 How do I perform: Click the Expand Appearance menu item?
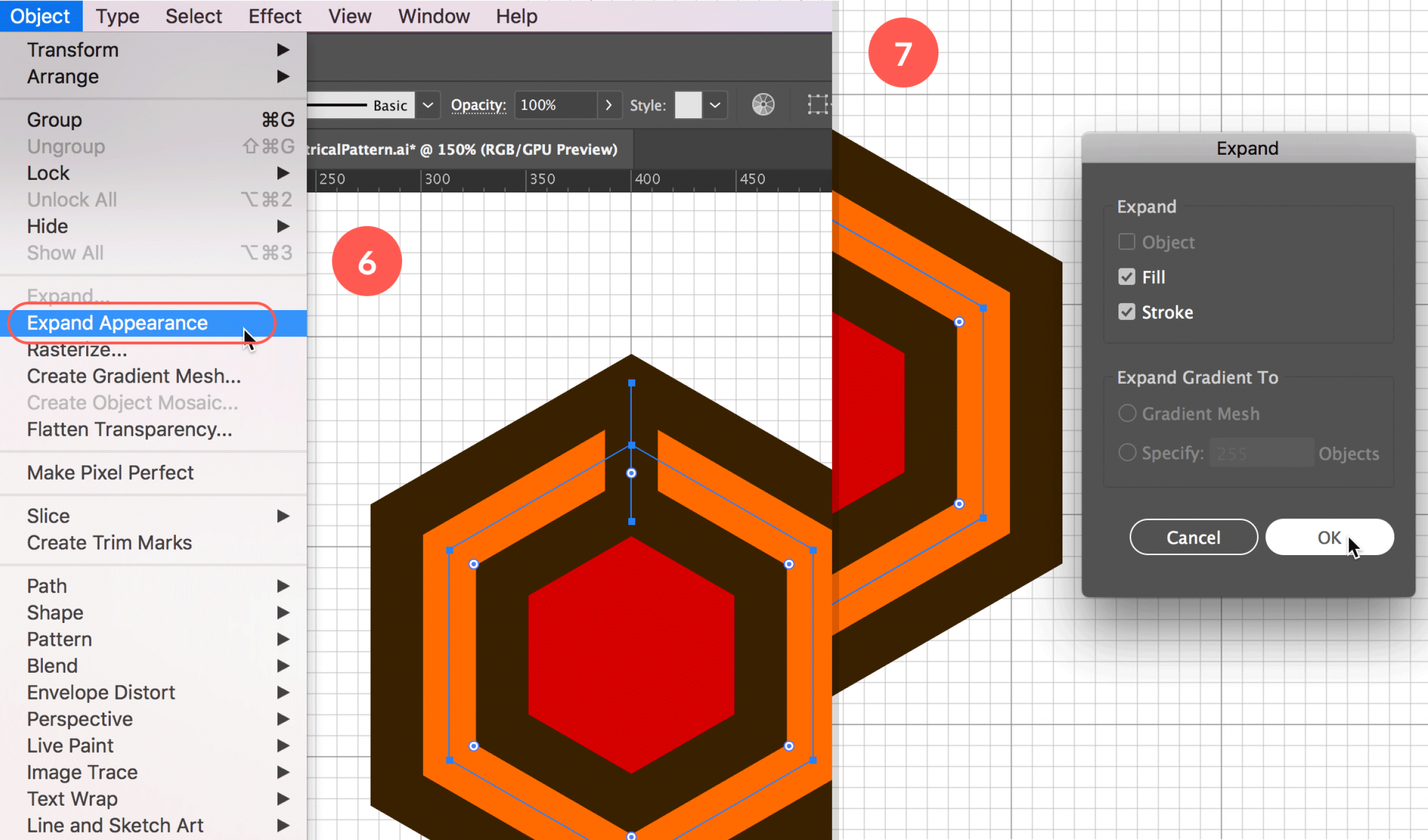(x=118, y=323)
